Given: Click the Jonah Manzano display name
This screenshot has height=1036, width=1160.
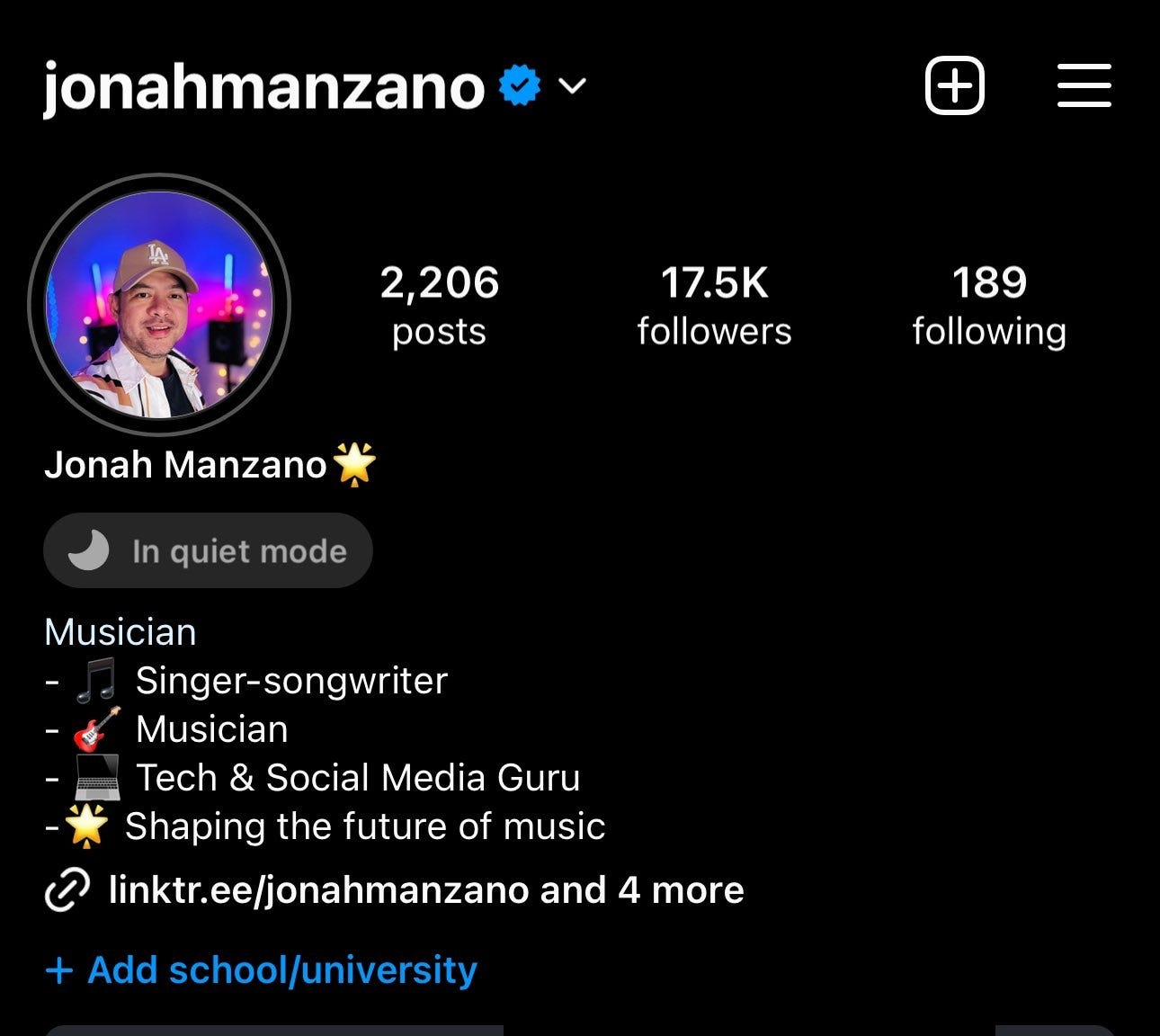Looking at the screenshot, I should coord(185,465).
